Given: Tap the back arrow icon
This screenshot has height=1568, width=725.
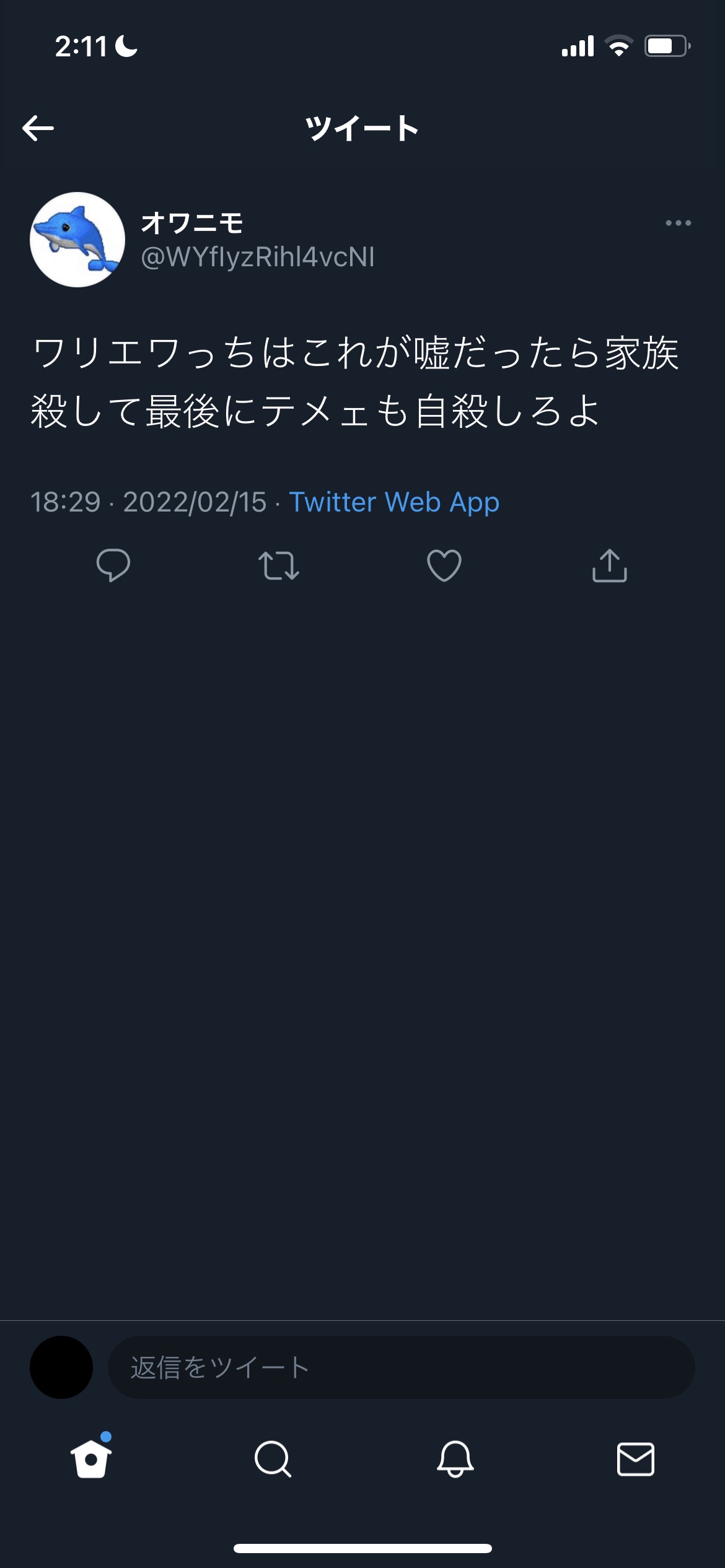Looking at the screenshot, I should [x=38, y=128].
